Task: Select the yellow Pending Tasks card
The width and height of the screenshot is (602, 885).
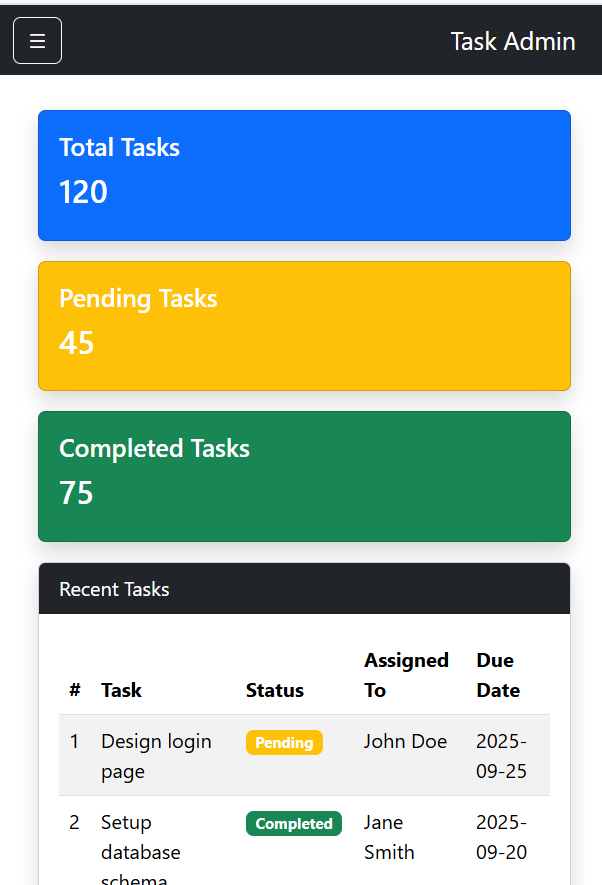Action: pos(304,326)
